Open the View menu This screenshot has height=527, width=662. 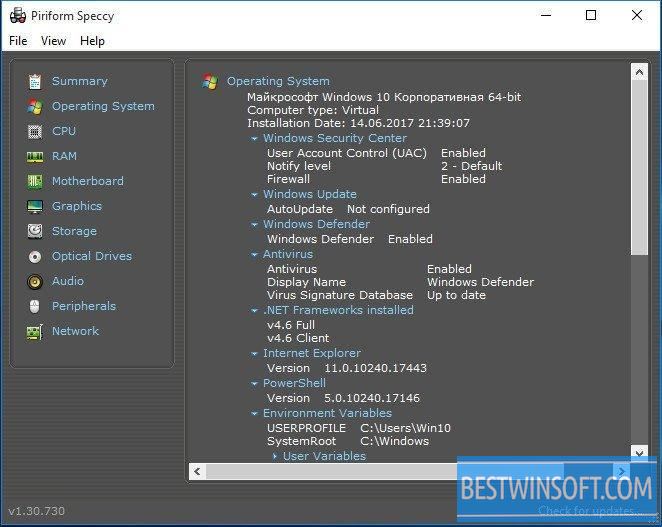[x=53, y=41]
